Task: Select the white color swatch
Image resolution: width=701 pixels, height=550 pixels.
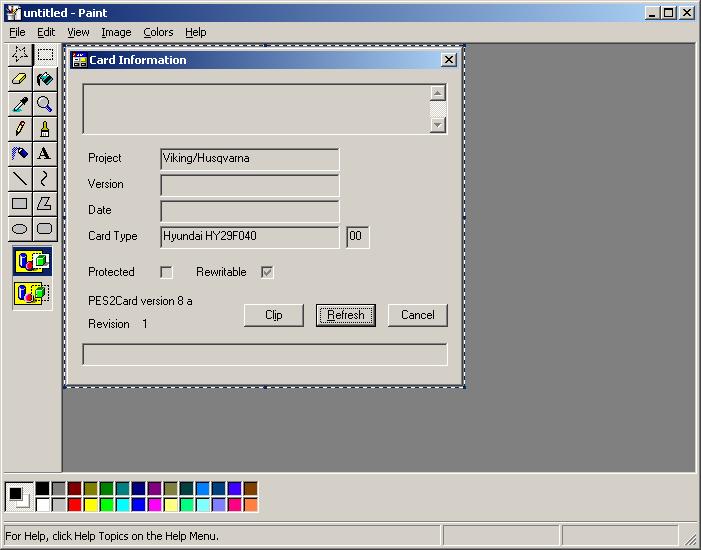Action: pos(42,505)
